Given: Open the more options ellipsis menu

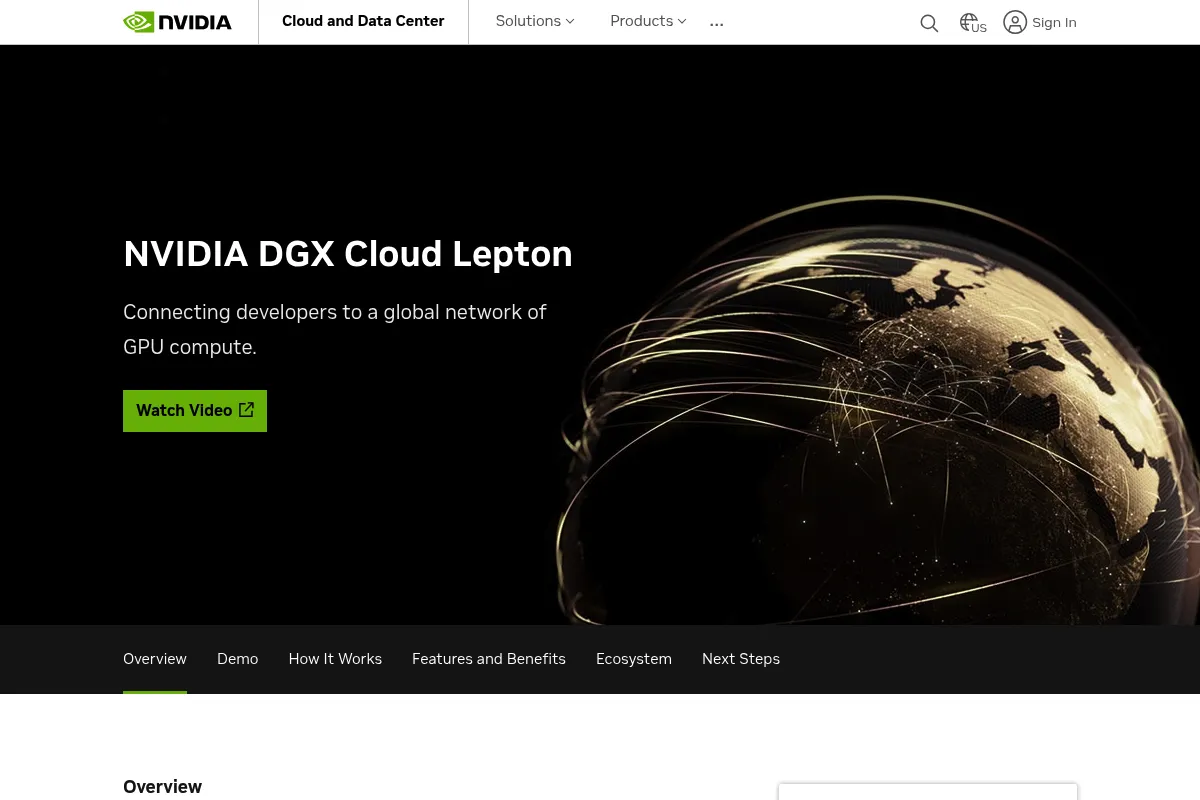Looking at the screenshot, I should tap(716, 23).
